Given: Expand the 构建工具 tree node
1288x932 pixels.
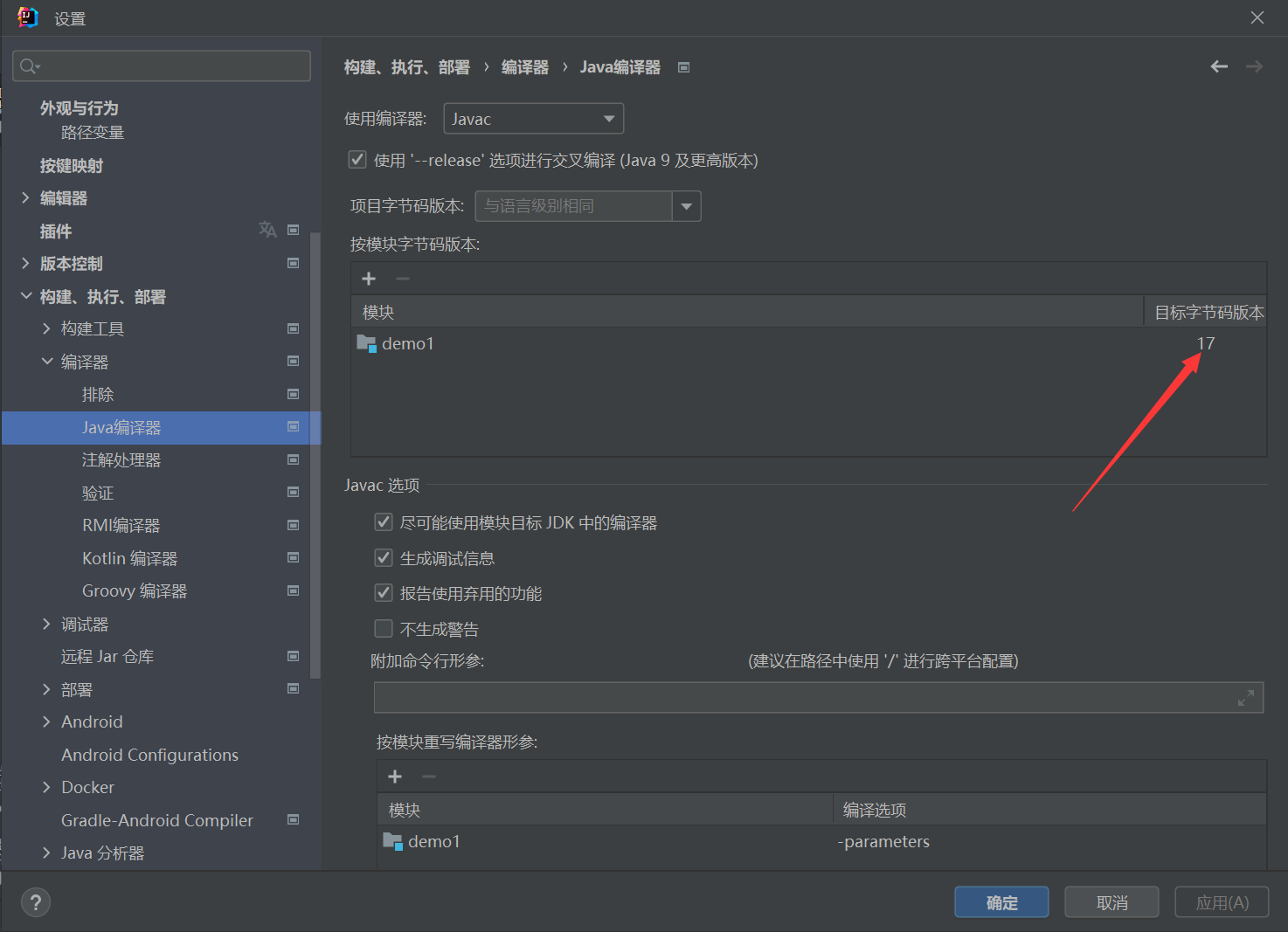Looking at the screenshot, I should [x=46, y=328].
